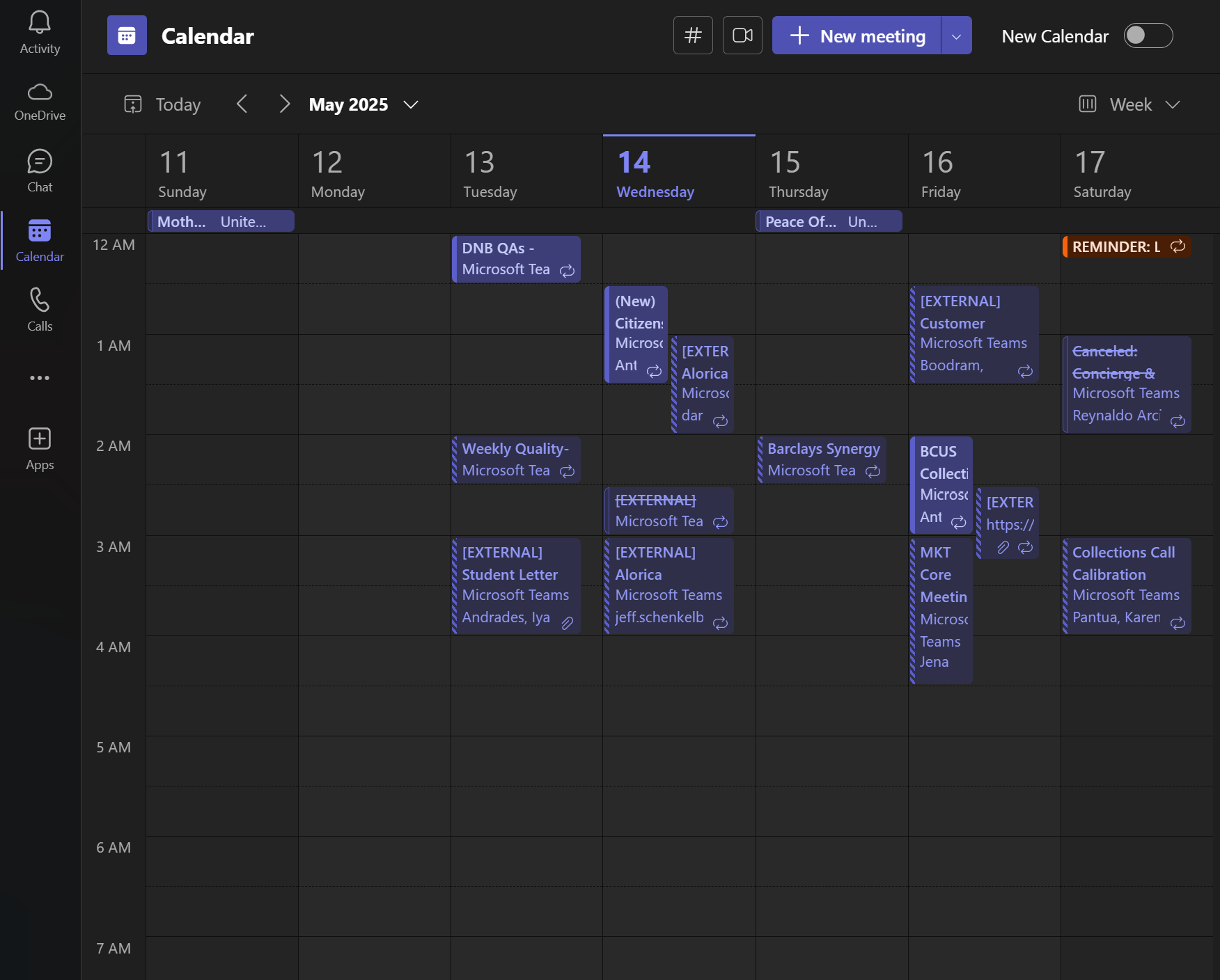Click the three-dot more apps icon
The height and width of the screenshot is (980, 1220).
(x=40, y=378)
